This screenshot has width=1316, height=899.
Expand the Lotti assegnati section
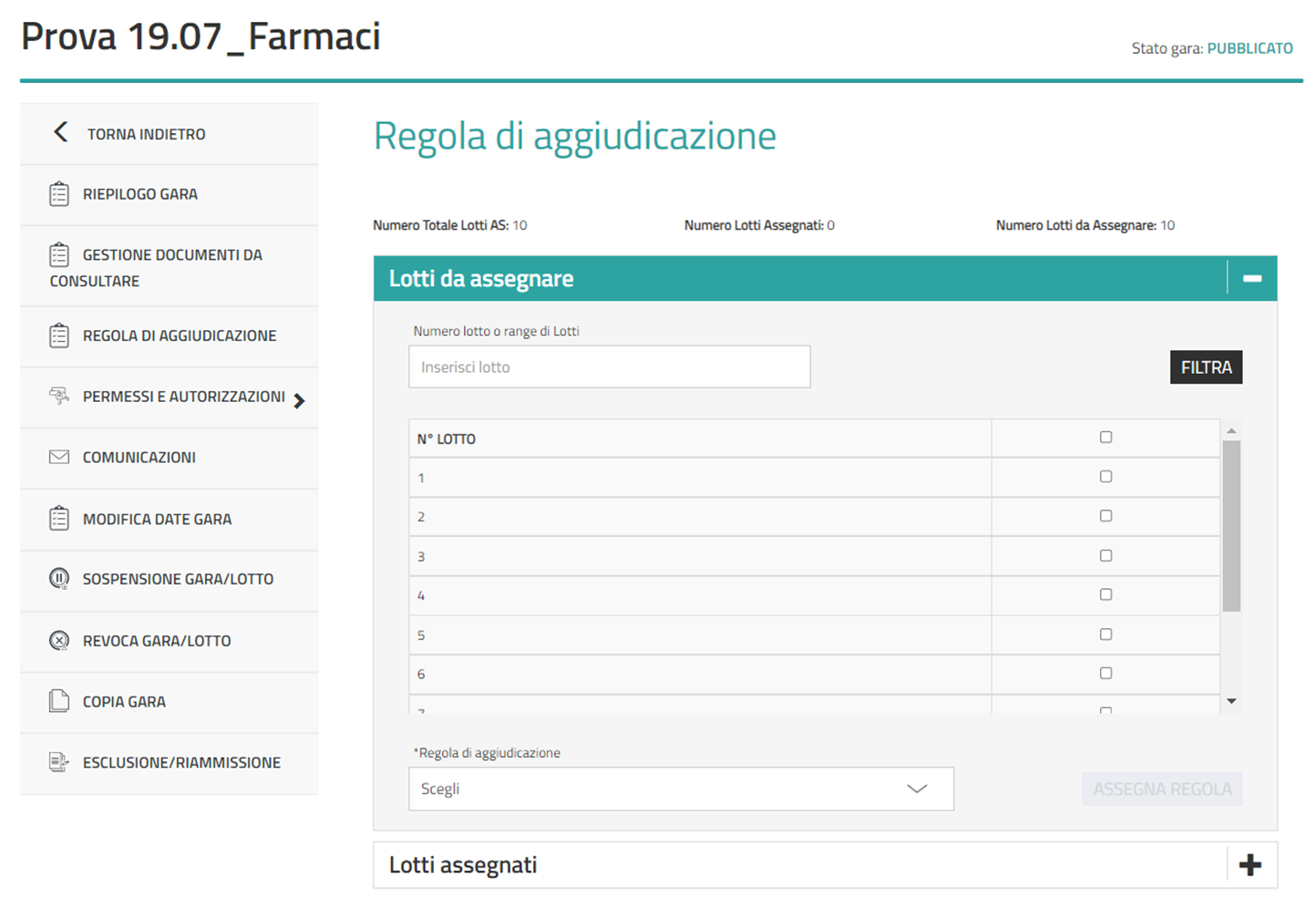1250,865
